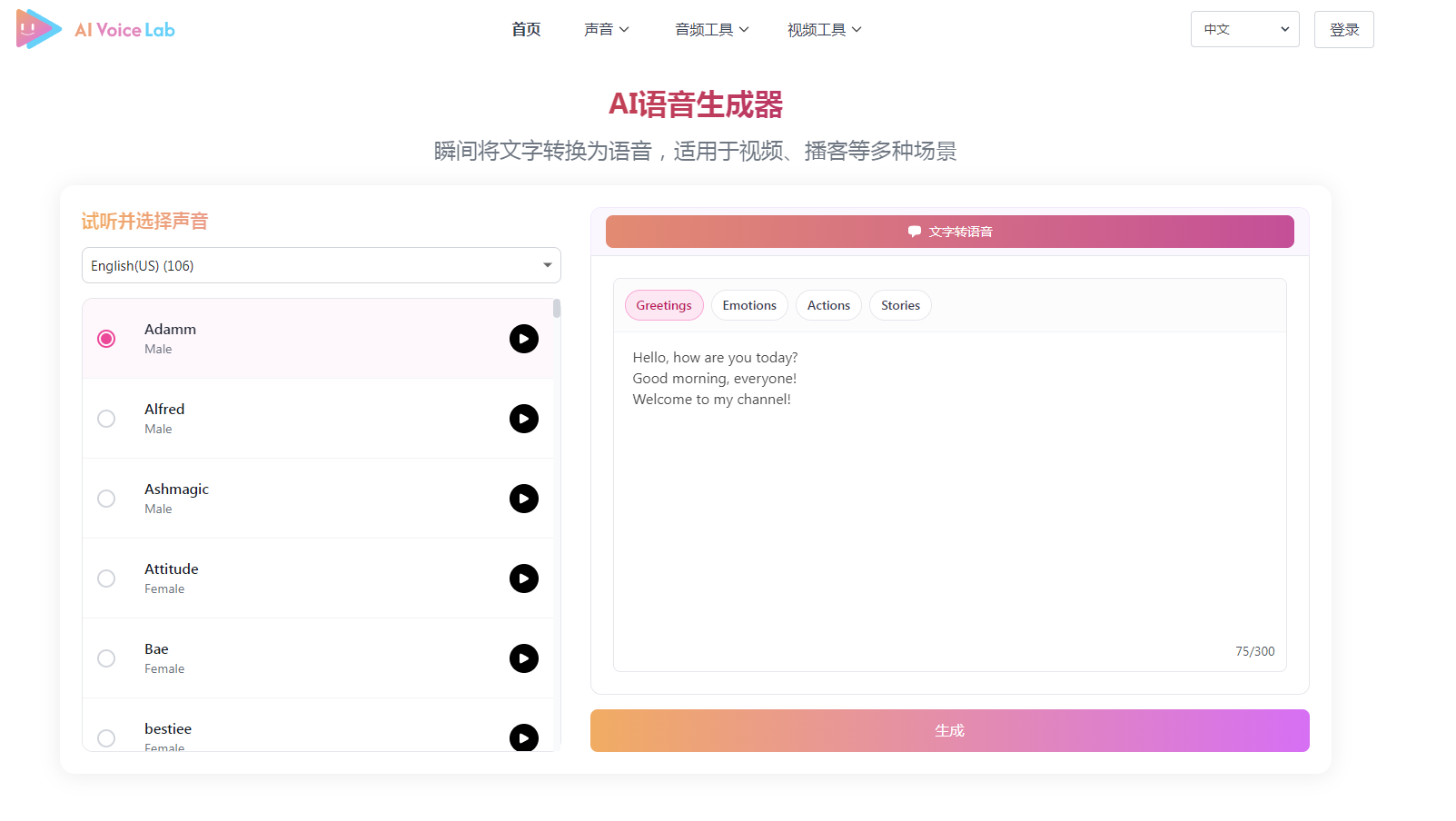Switch to the Emotions sample tab
This screenshot has width=1456, height=821.
point(748,305)
